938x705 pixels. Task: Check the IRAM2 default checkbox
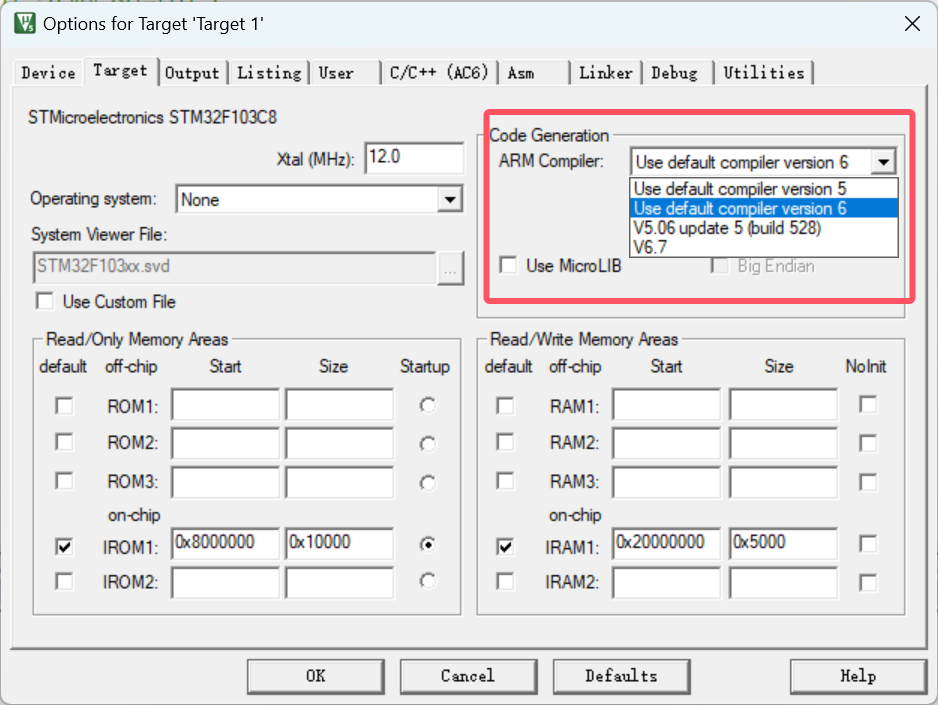[x=505, y=581]
